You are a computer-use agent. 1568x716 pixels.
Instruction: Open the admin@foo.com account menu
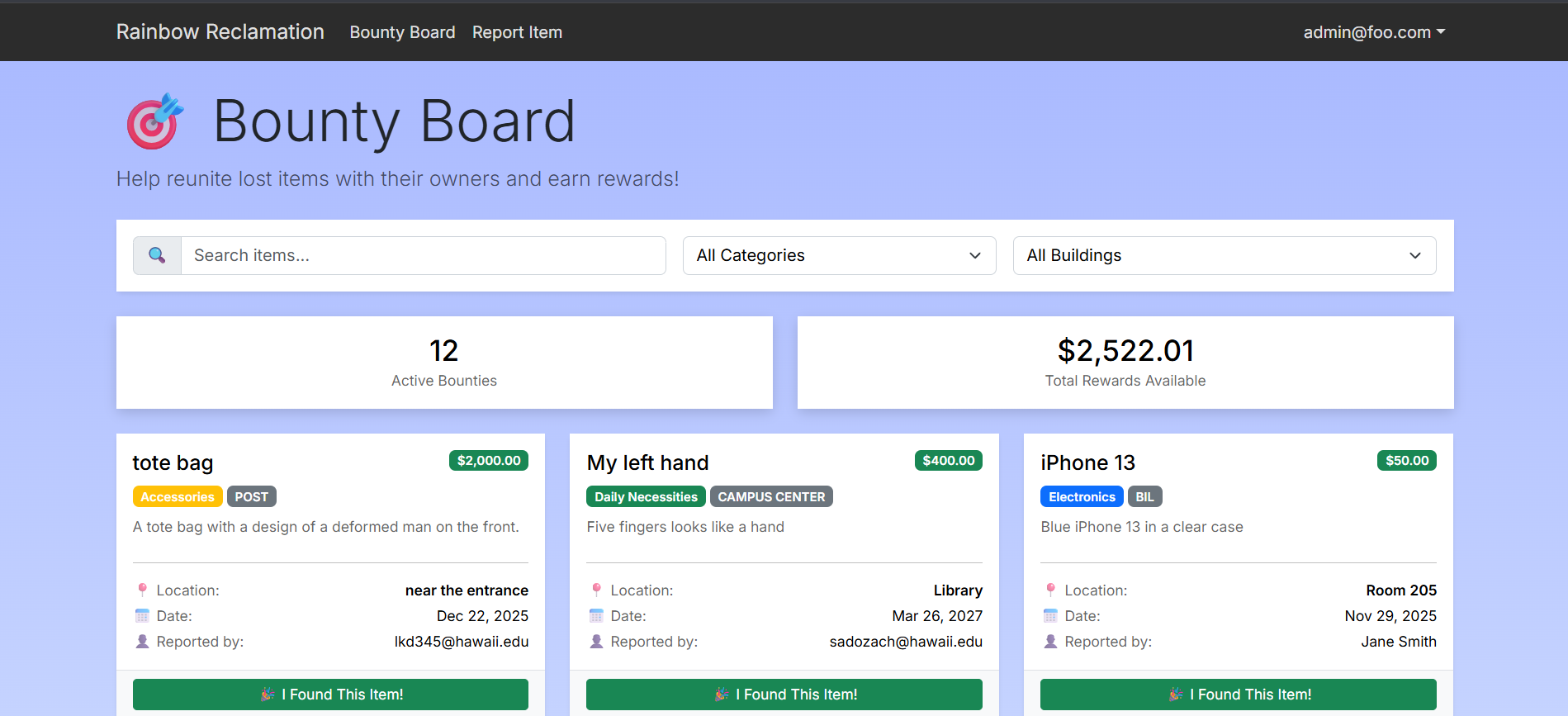click(1373, 32)
